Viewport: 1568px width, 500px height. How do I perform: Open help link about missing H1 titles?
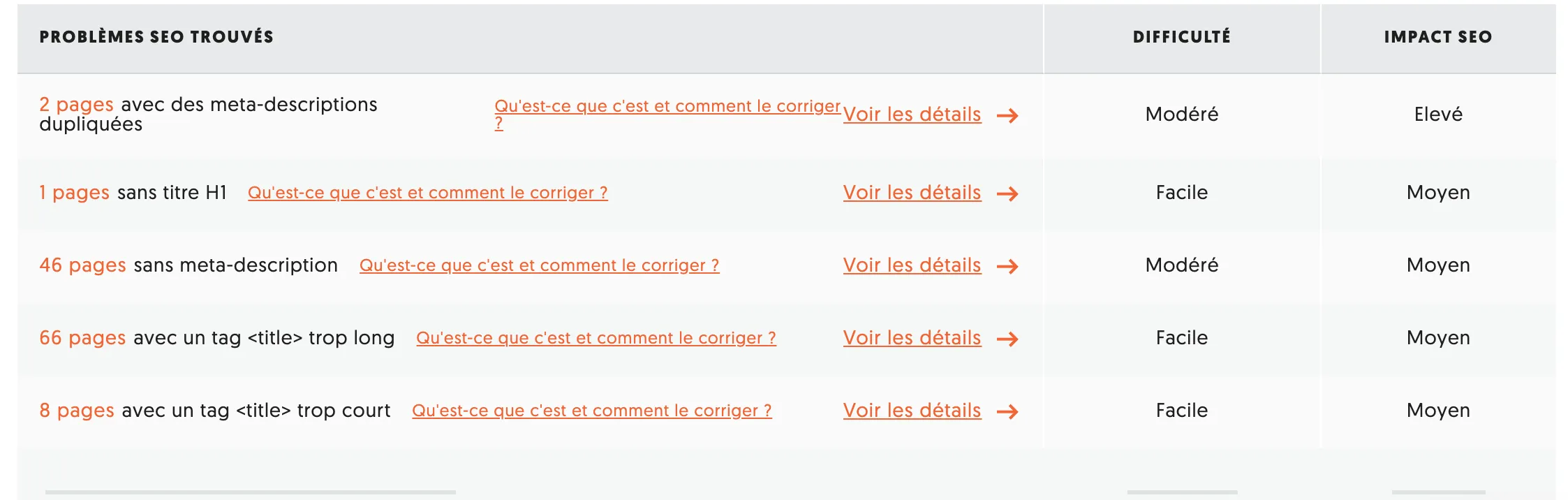coord(427,192)
